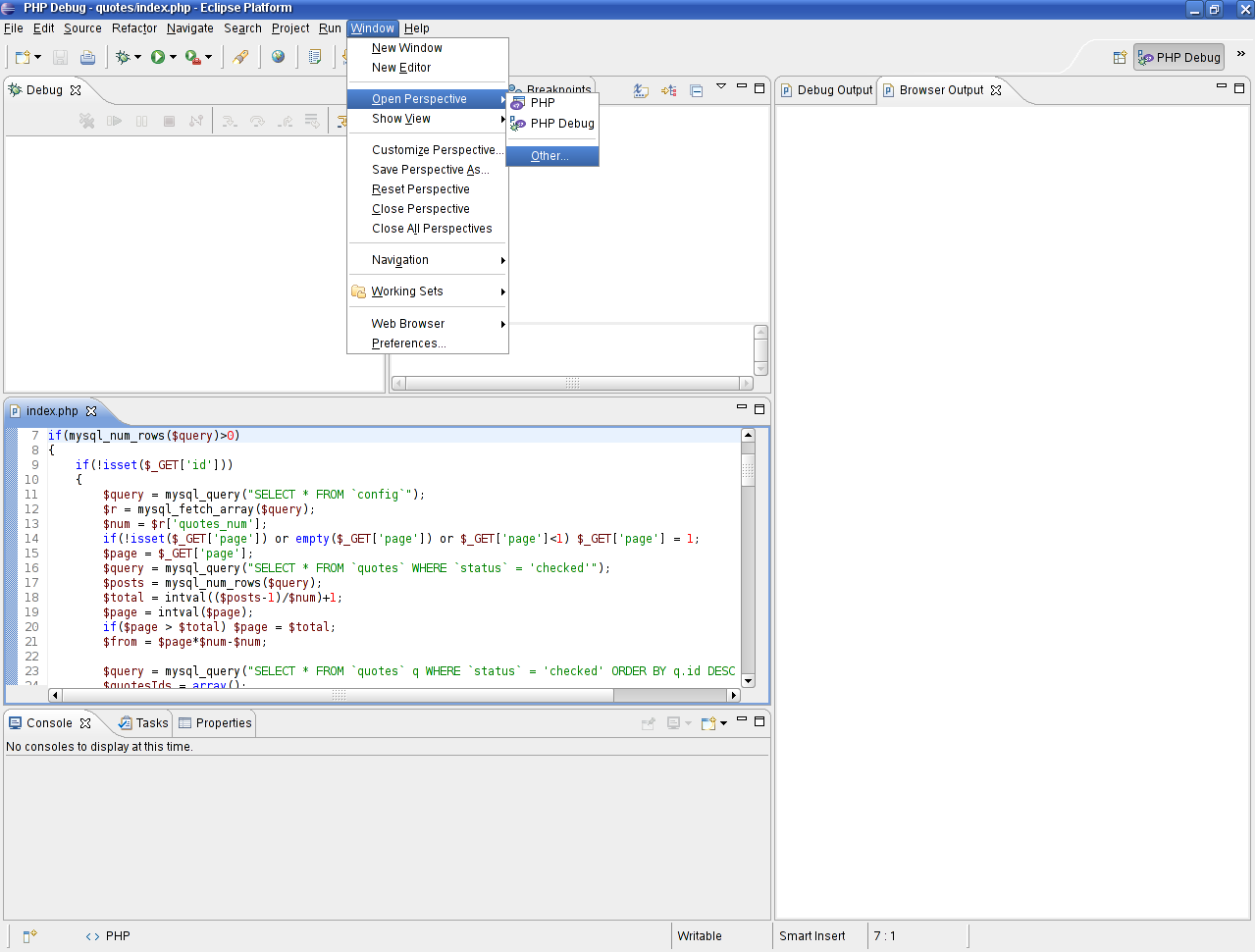This screenshot has width=1256, height=952.
Task: Click the External Tools run icon
Action: pyautogui.click(x=192, y=57)
